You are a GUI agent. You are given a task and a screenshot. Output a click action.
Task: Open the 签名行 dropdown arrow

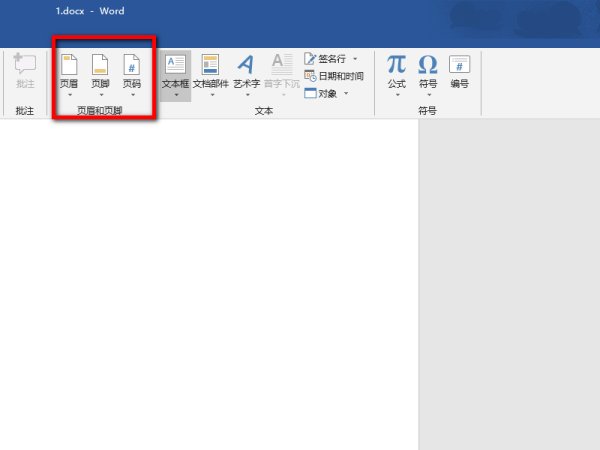[x=355, y=59]
